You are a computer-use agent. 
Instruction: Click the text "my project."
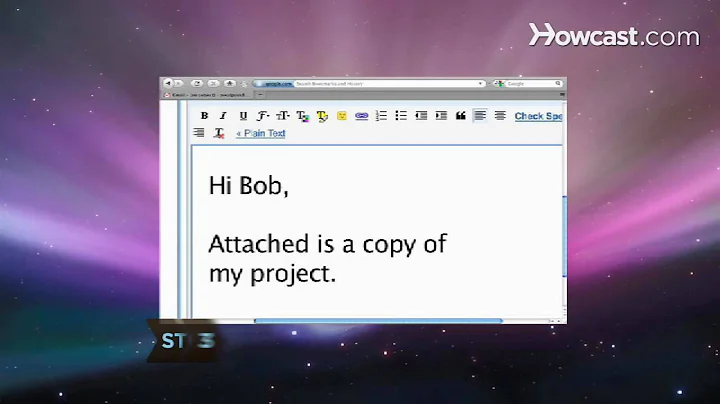click(x=272, y=274)
